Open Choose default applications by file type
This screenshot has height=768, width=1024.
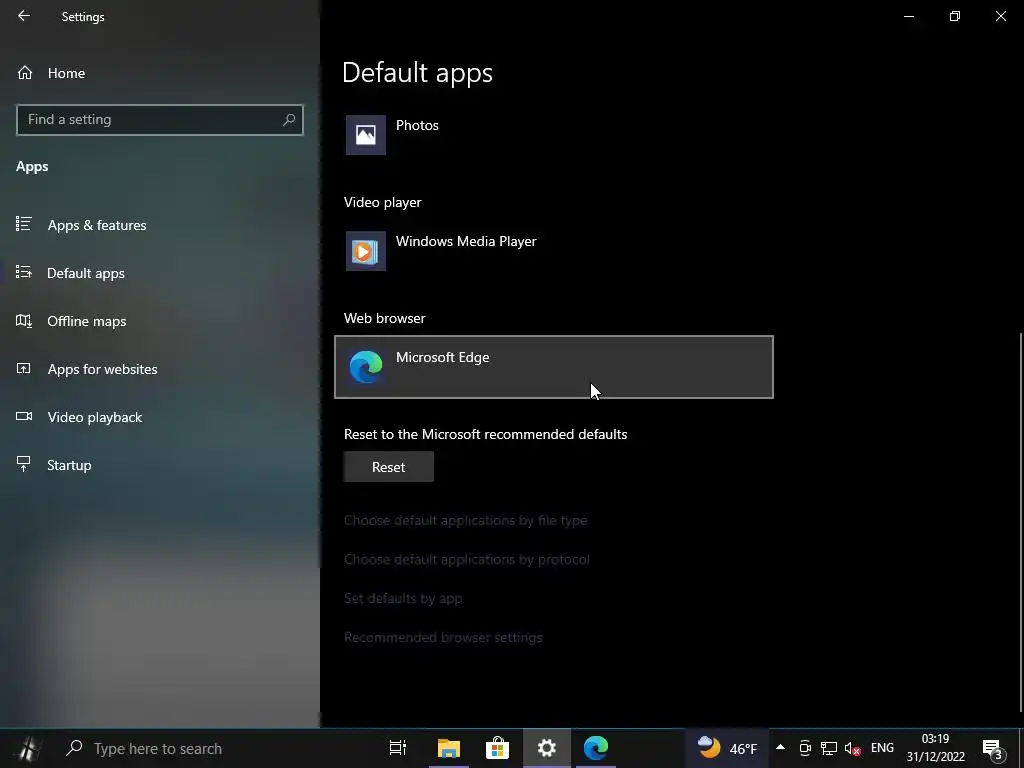[466, 520]
